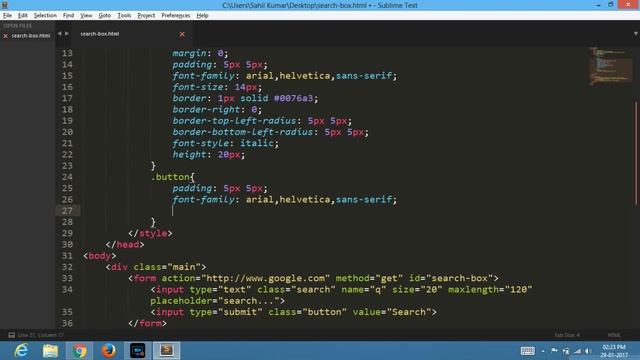640x360 pixels.
Task: Click the closing </head> tag
Action: [x=125, y=244]
